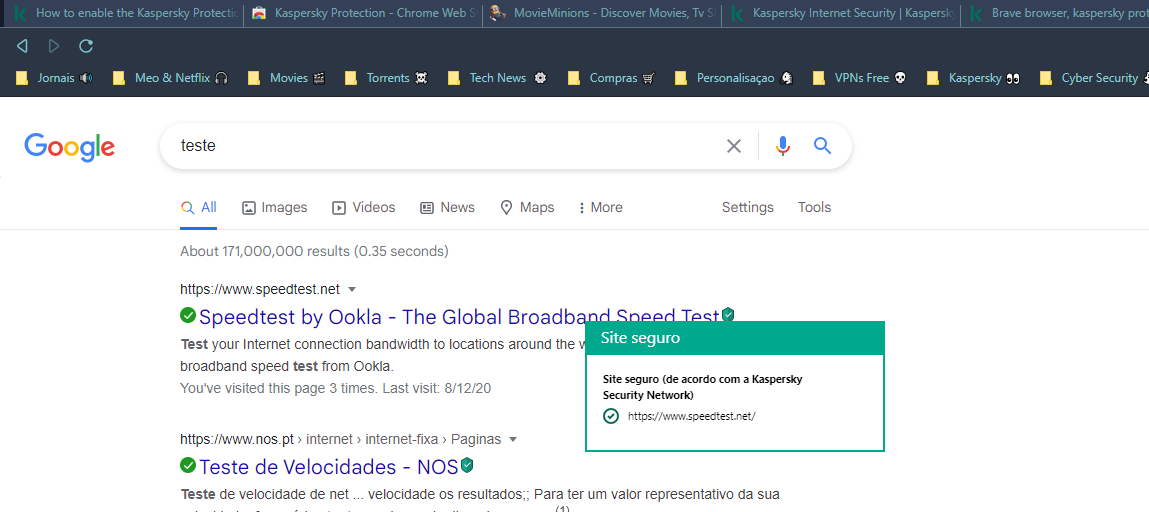The width and height of the screenshot is (1149, 512).
Task: Submit search with the magnifying glass icon
Action: (822, 146)
